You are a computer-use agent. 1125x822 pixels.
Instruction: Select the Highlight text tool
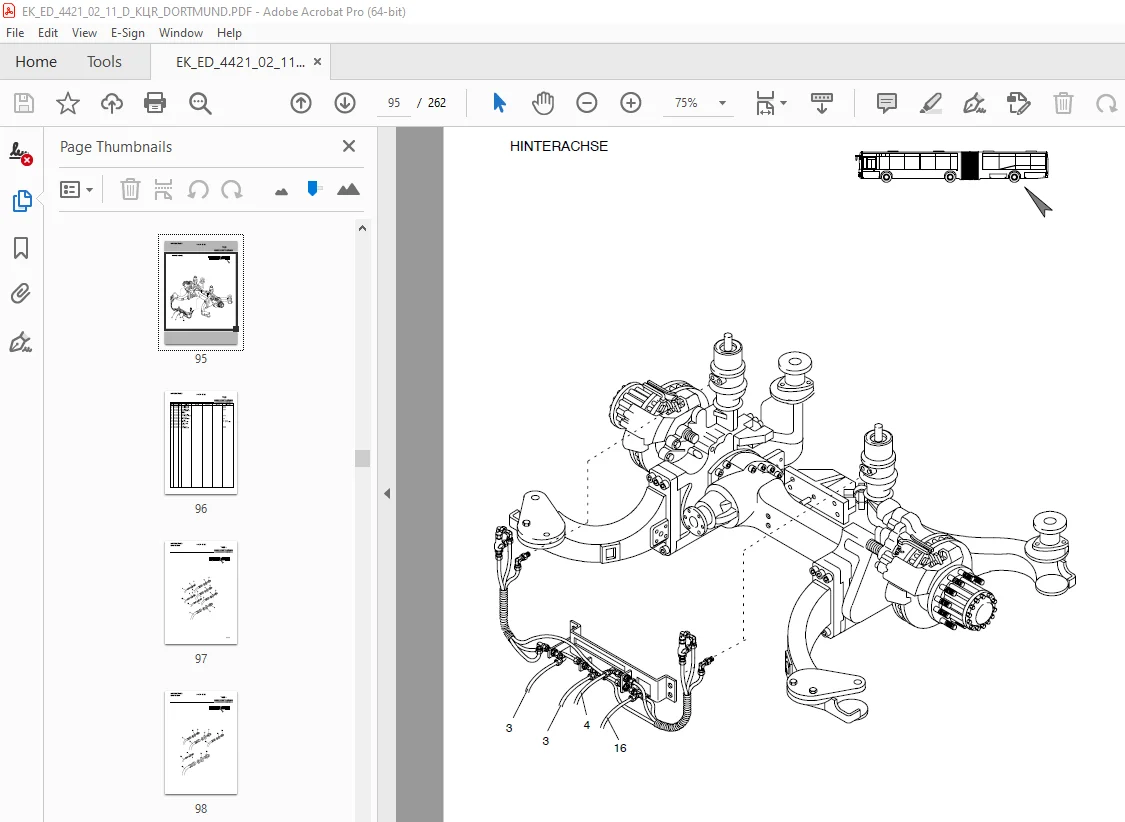931,103
